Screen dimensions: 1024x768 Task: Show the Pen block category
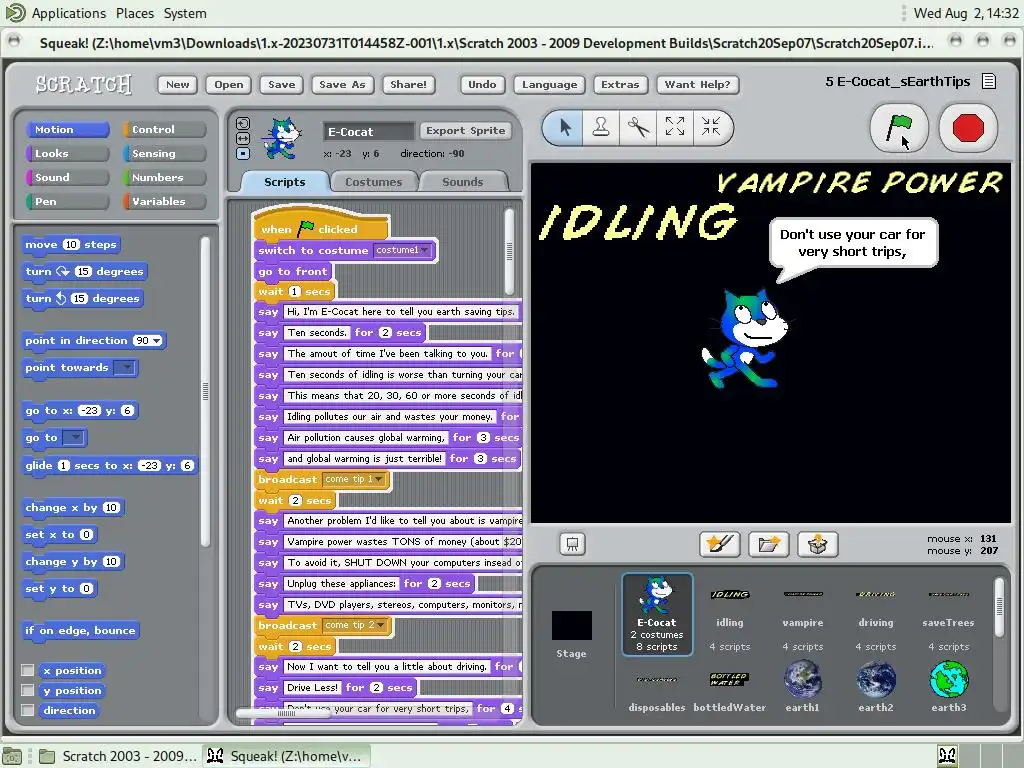click(67, 201)
